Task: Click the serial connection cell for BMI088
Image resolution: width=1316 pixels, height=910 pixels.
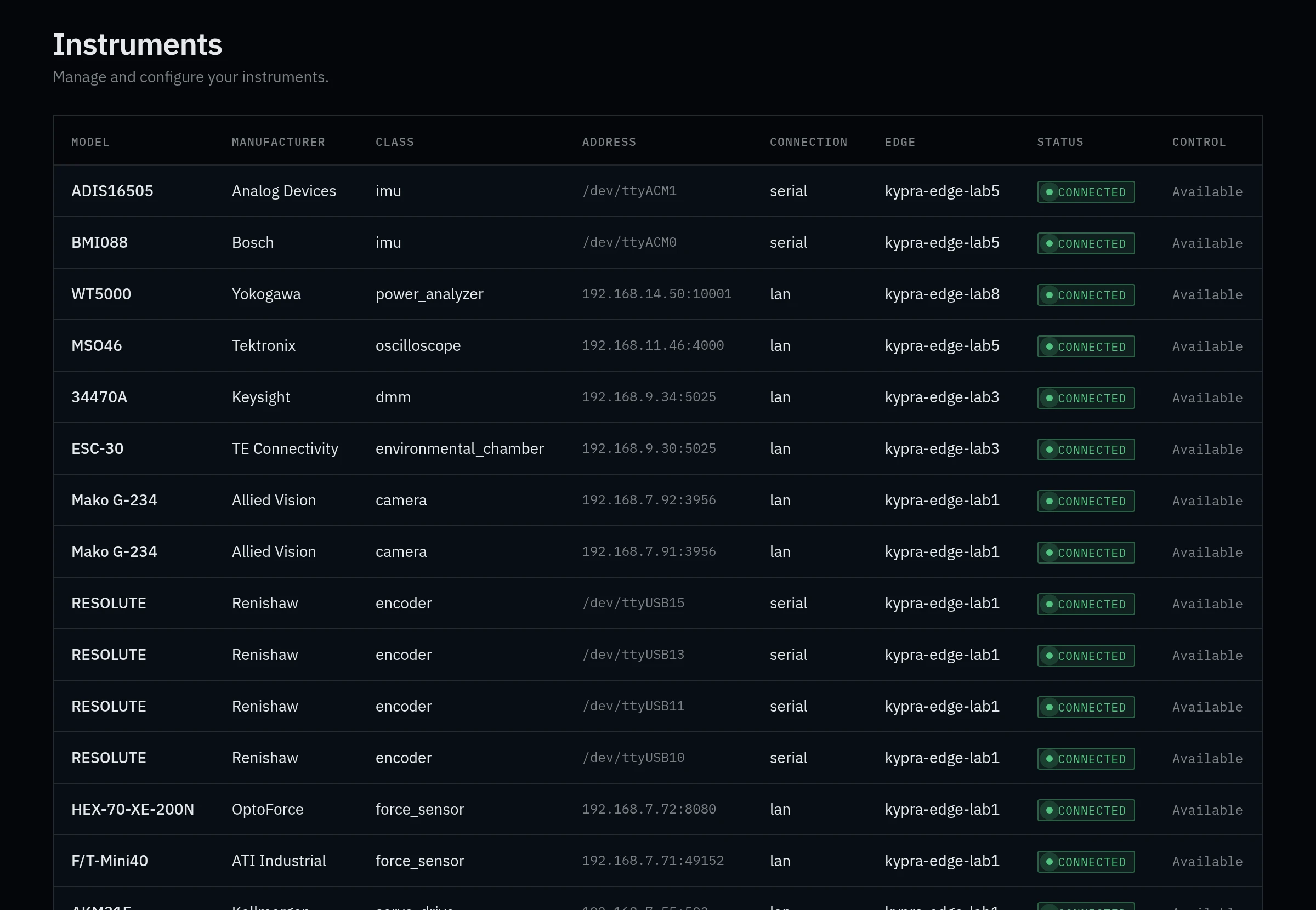Action: [x=788, y=243]
